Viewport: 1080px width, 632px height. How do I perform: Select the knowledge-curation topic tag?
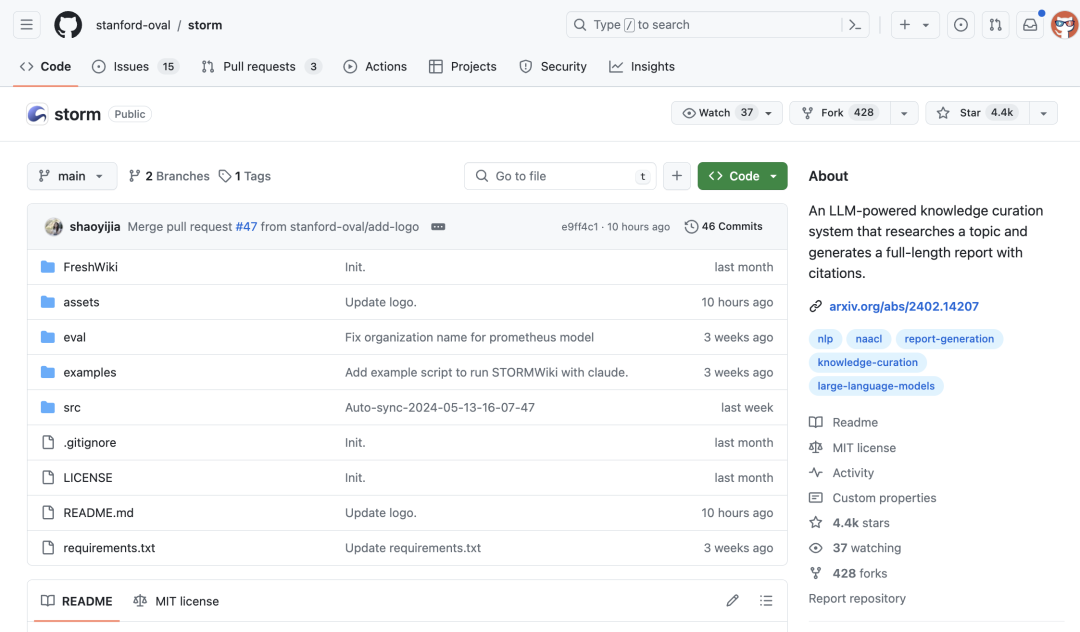(868, 362)
